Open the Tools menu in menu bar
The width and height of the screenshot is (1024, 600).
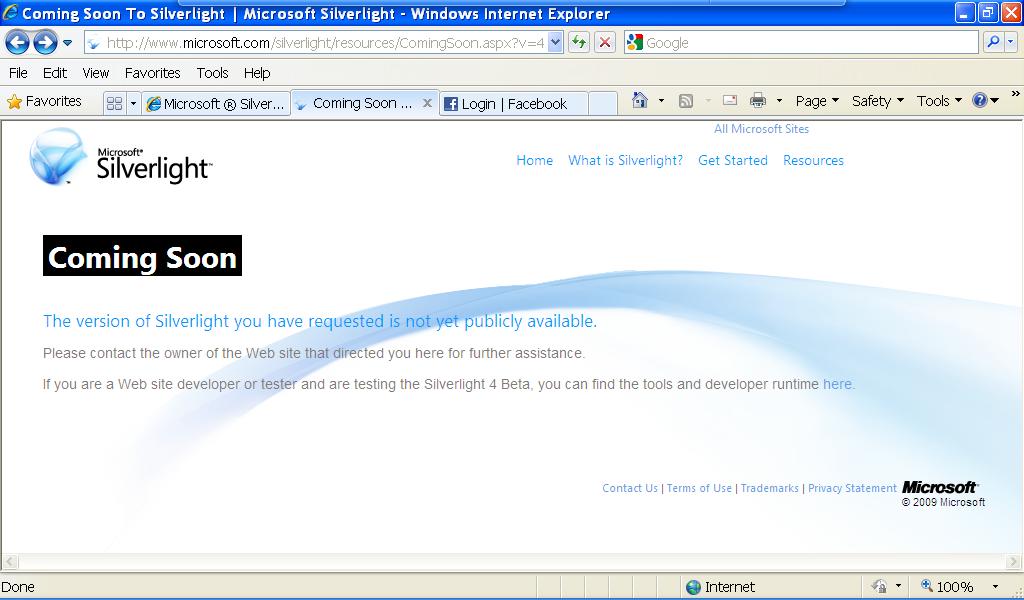pos(212,73)
